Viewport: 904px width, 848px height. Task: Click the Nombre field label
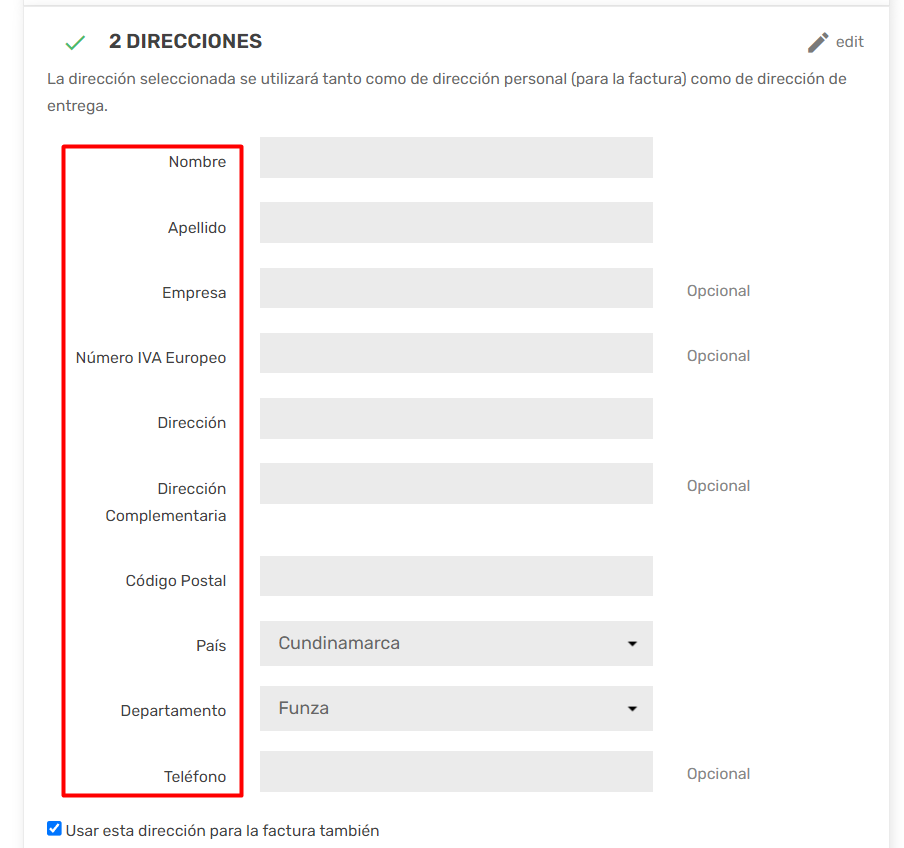pyautogui.click(x=197, y=162)
